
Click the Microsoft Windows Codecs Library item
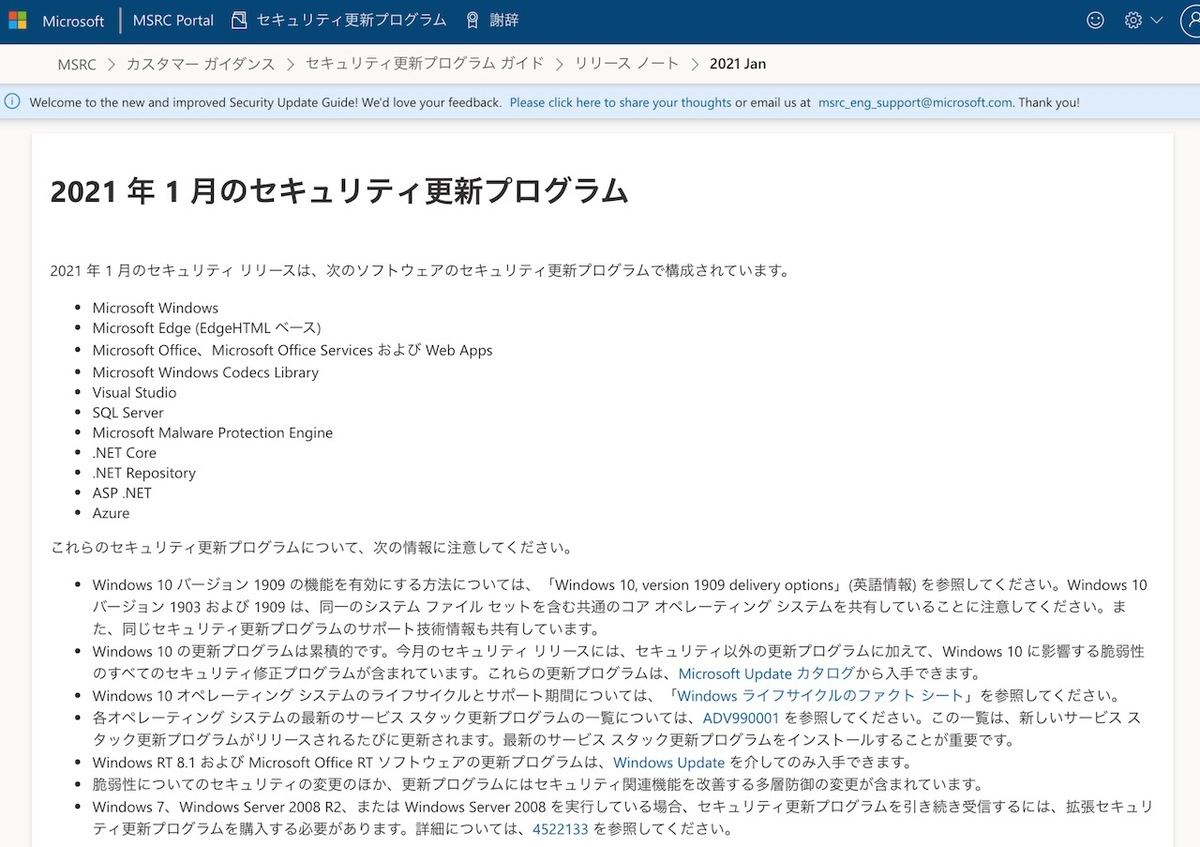[205, 372]
